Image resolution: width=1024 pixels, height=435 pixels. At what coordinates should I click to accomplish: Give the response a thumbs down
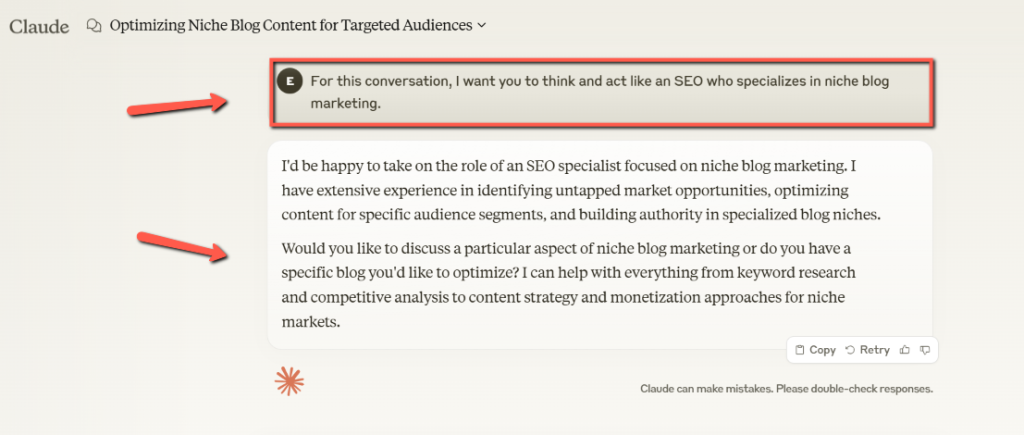(x=925, y=350)
